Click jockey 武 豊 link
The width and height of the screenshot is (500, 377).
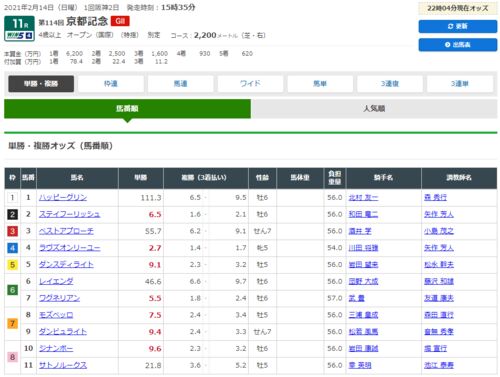pos(356,298)
